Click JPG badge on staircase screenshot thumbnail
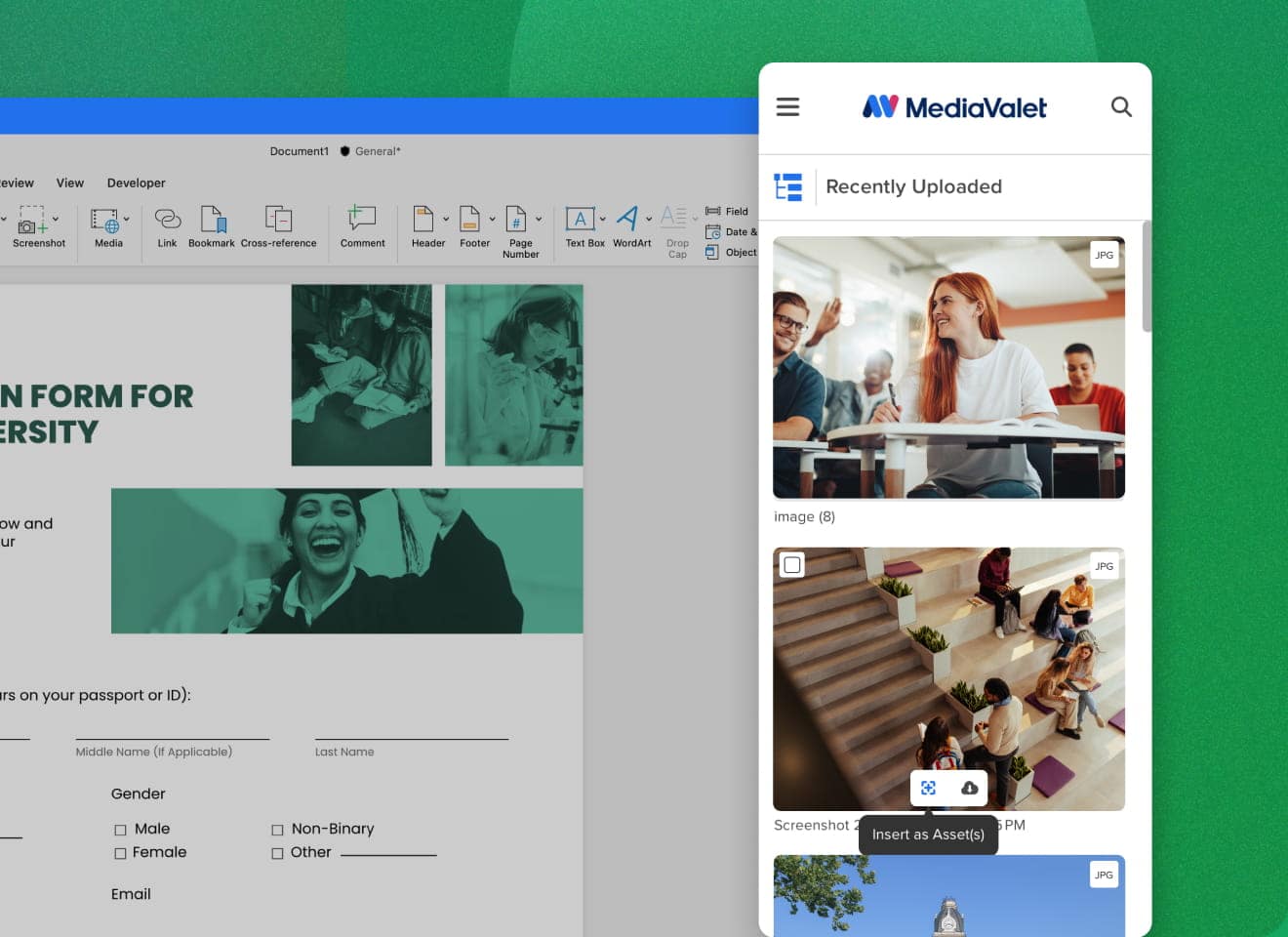This screenshot has height=937, width=1288. (1104, 566)
